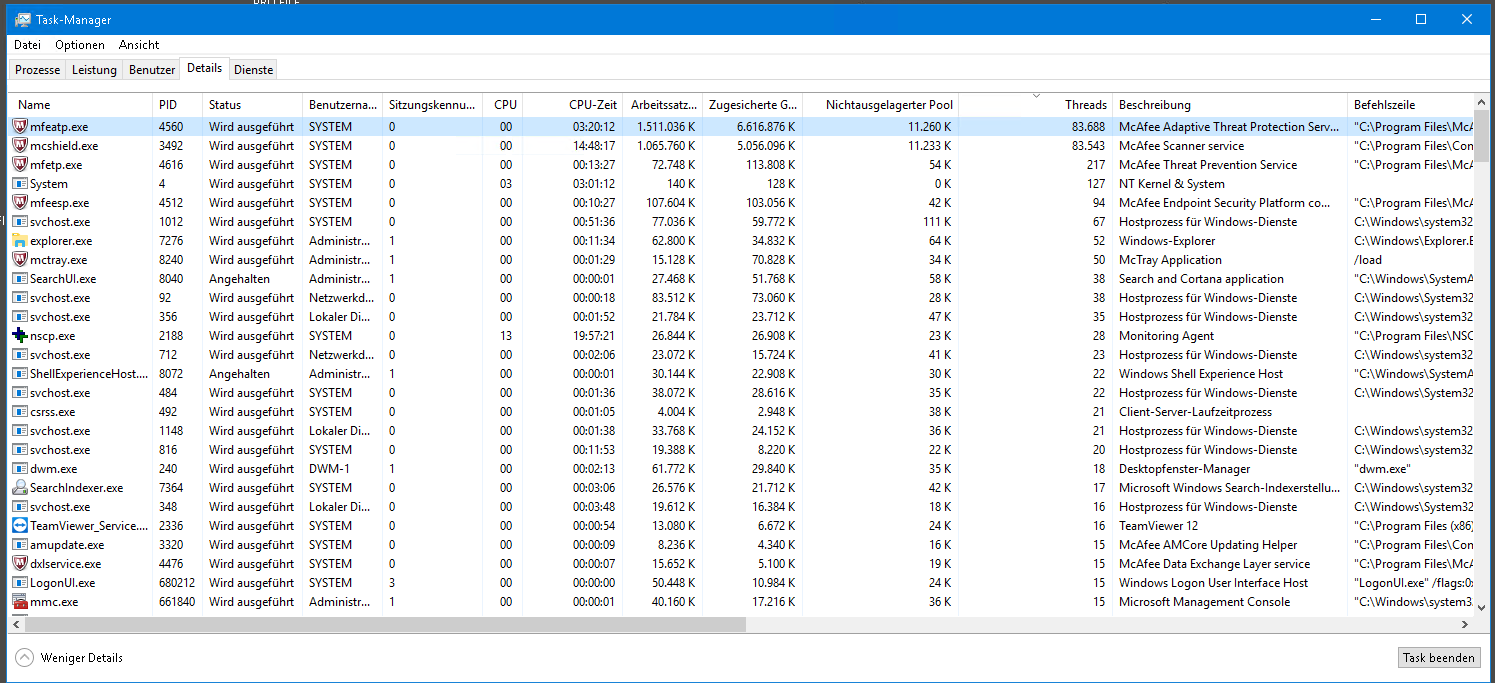Click the dxlservice.exe shield icon
1495x683 pixels.
(20, 564)
